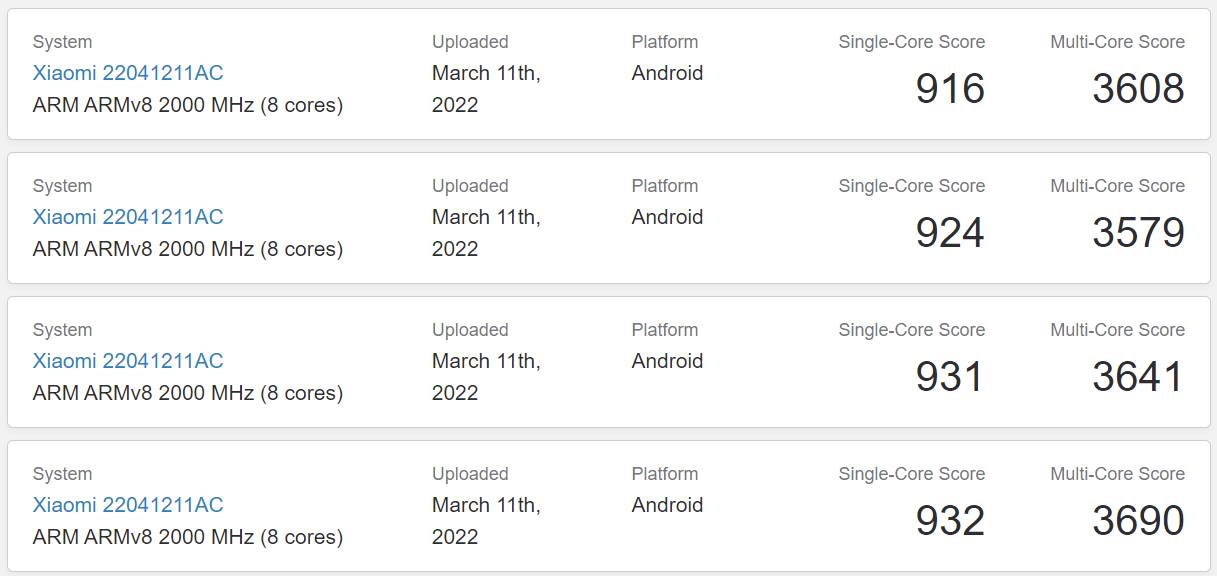Click the single-core score 932
The height and width of the screenshot is (576, 1217).
tap(949, 521)
